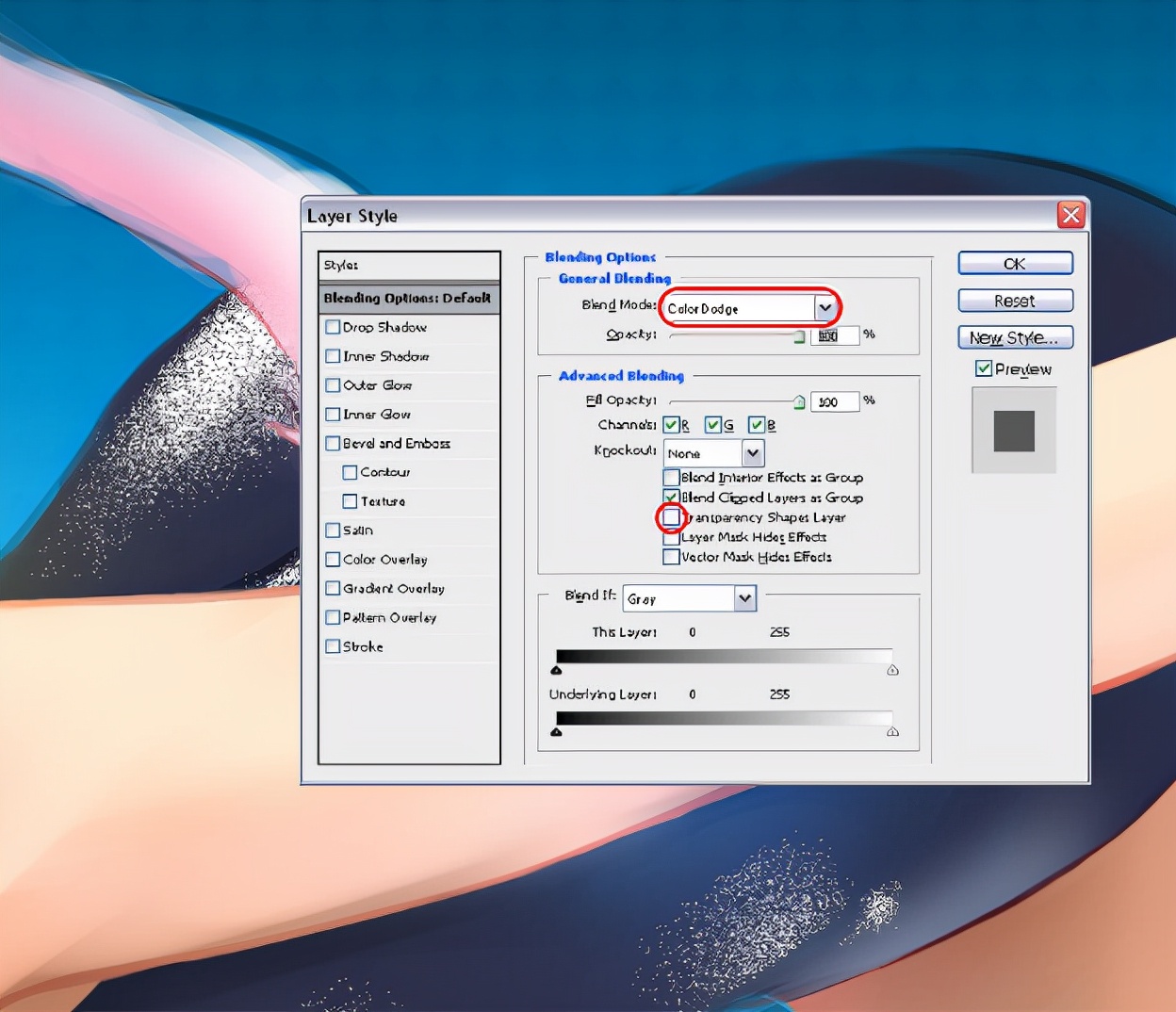Expand the Blend If Gray dropdown

coord(744,598)
